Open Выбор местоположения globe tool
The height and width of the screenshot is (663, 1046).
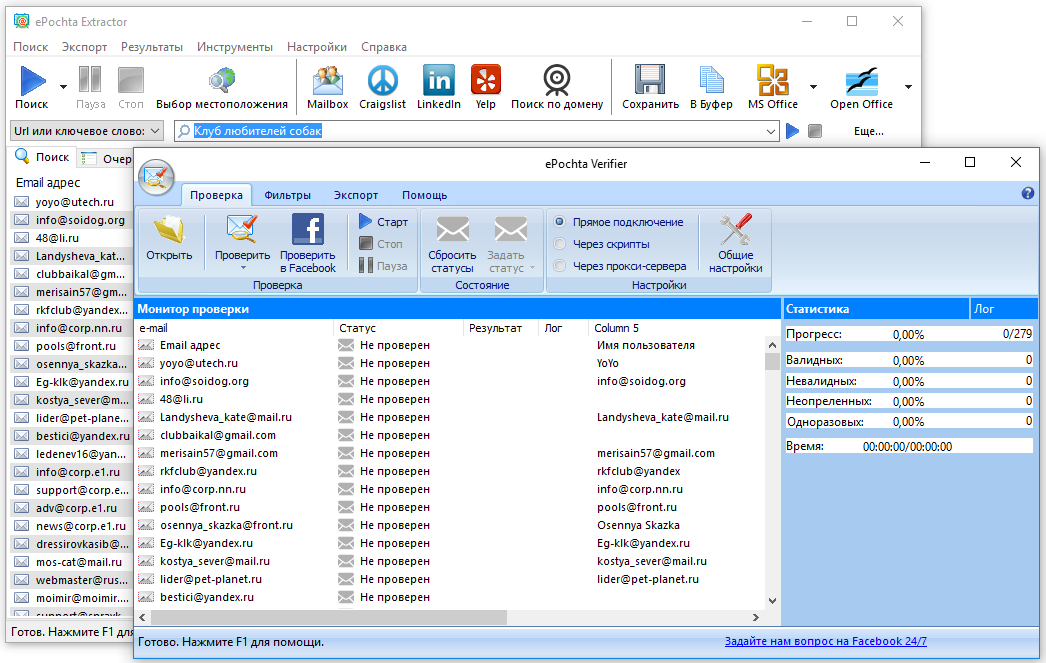click(x=222, y=80)
